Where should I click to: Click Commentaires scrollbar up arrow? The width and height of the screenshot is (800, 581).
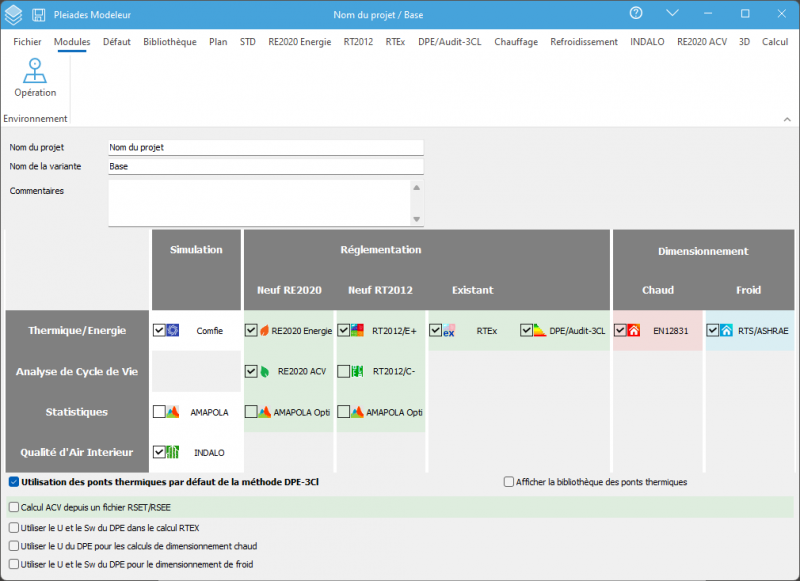click(x=417, y=188)
